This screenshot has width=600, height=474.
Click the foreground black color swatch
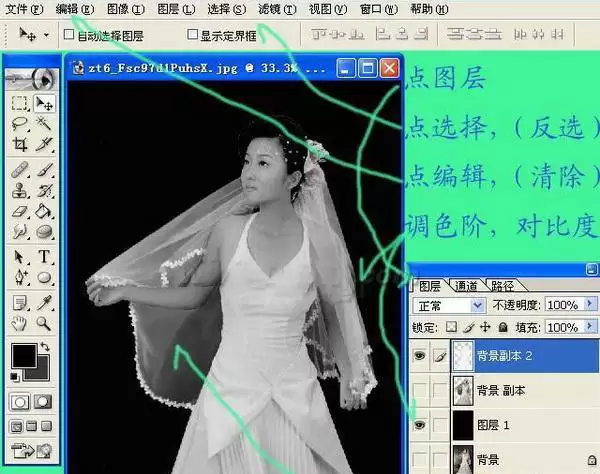pyautogui.click(x=24, y=356)
